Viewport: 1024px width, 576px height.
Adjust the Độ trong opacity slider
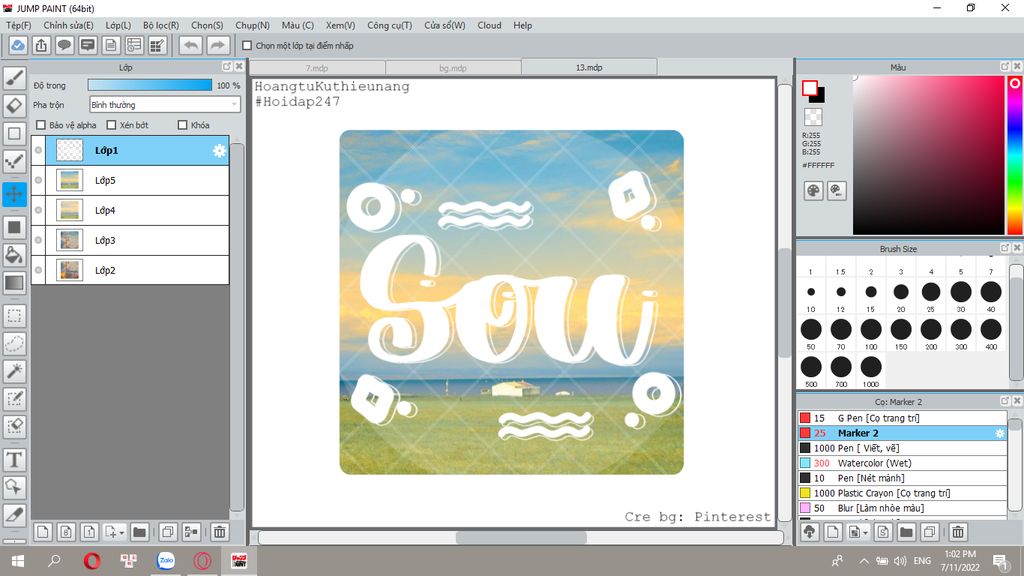150,86
